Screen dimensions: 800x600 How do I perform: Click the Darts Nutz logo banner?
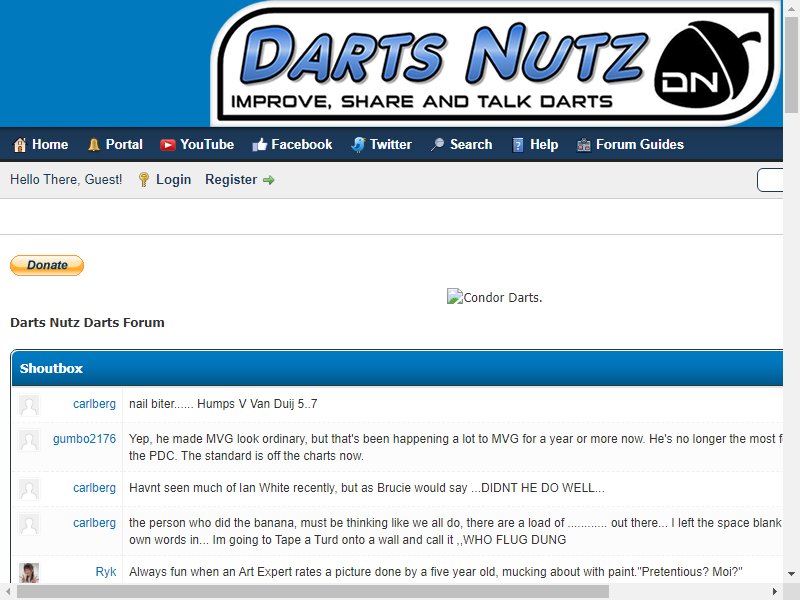[x=496, y=65]
